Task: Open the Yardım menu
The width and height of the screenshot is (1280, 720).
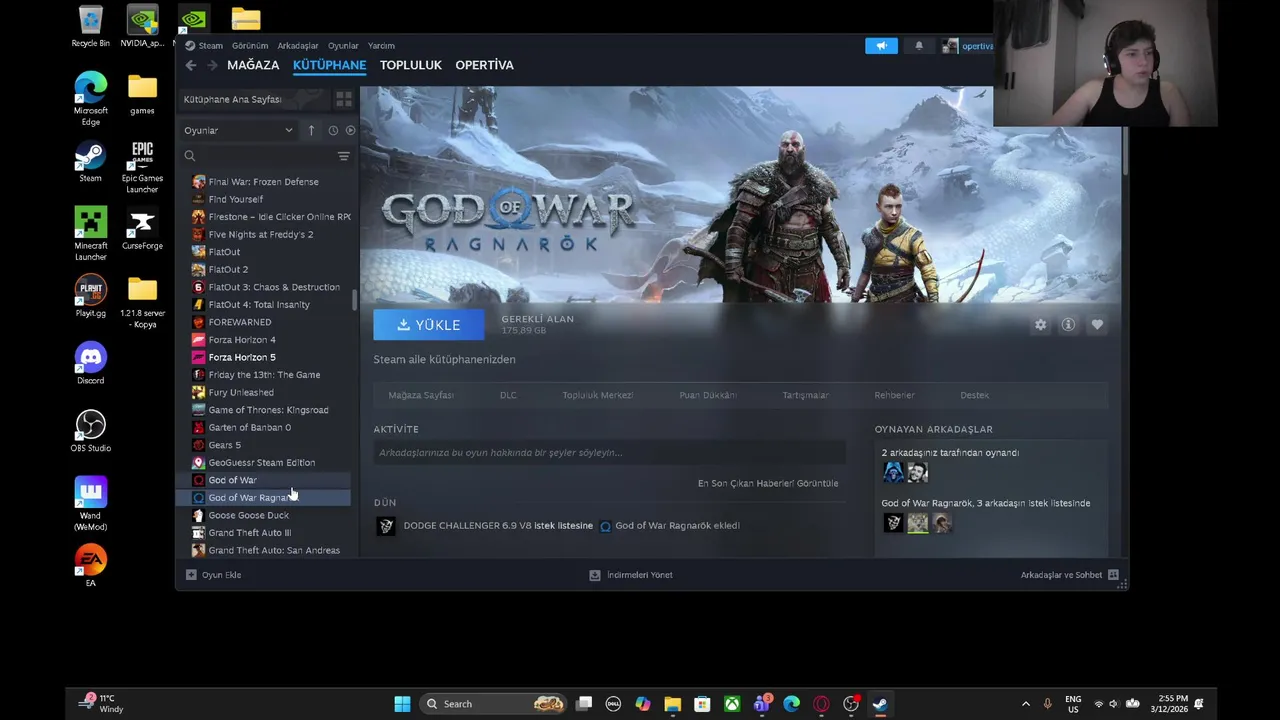Action: pyautogui.click(x=381, y=46)
